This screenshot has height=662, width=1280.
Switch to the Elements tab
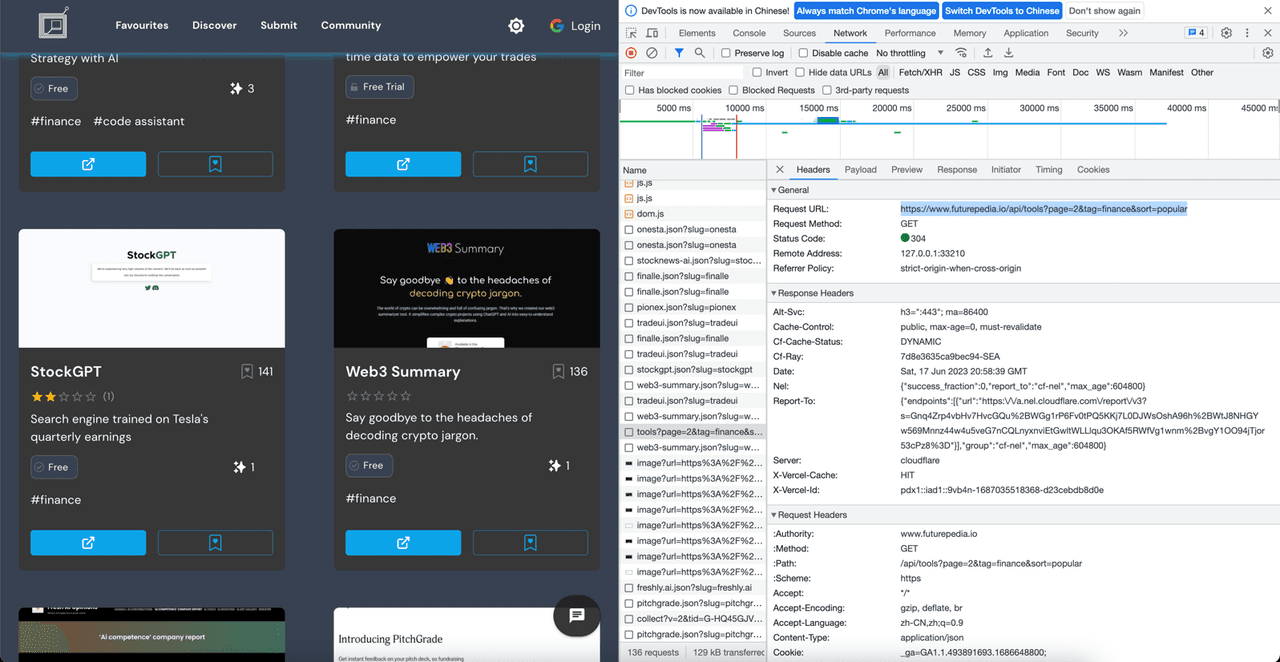tap(697, 33)
